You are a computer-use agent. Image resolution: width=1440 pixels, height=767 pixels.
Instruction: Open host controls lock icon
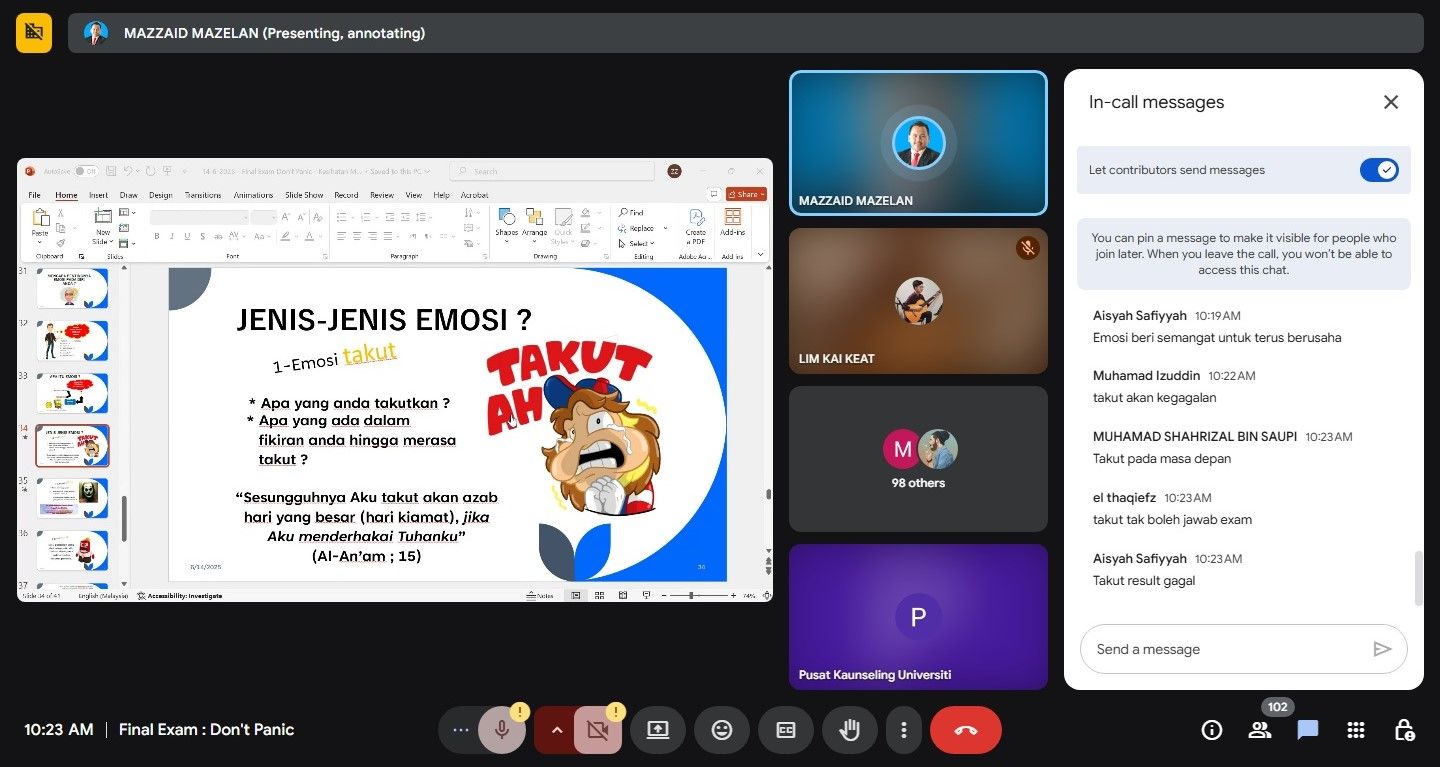coord(1404,730)
